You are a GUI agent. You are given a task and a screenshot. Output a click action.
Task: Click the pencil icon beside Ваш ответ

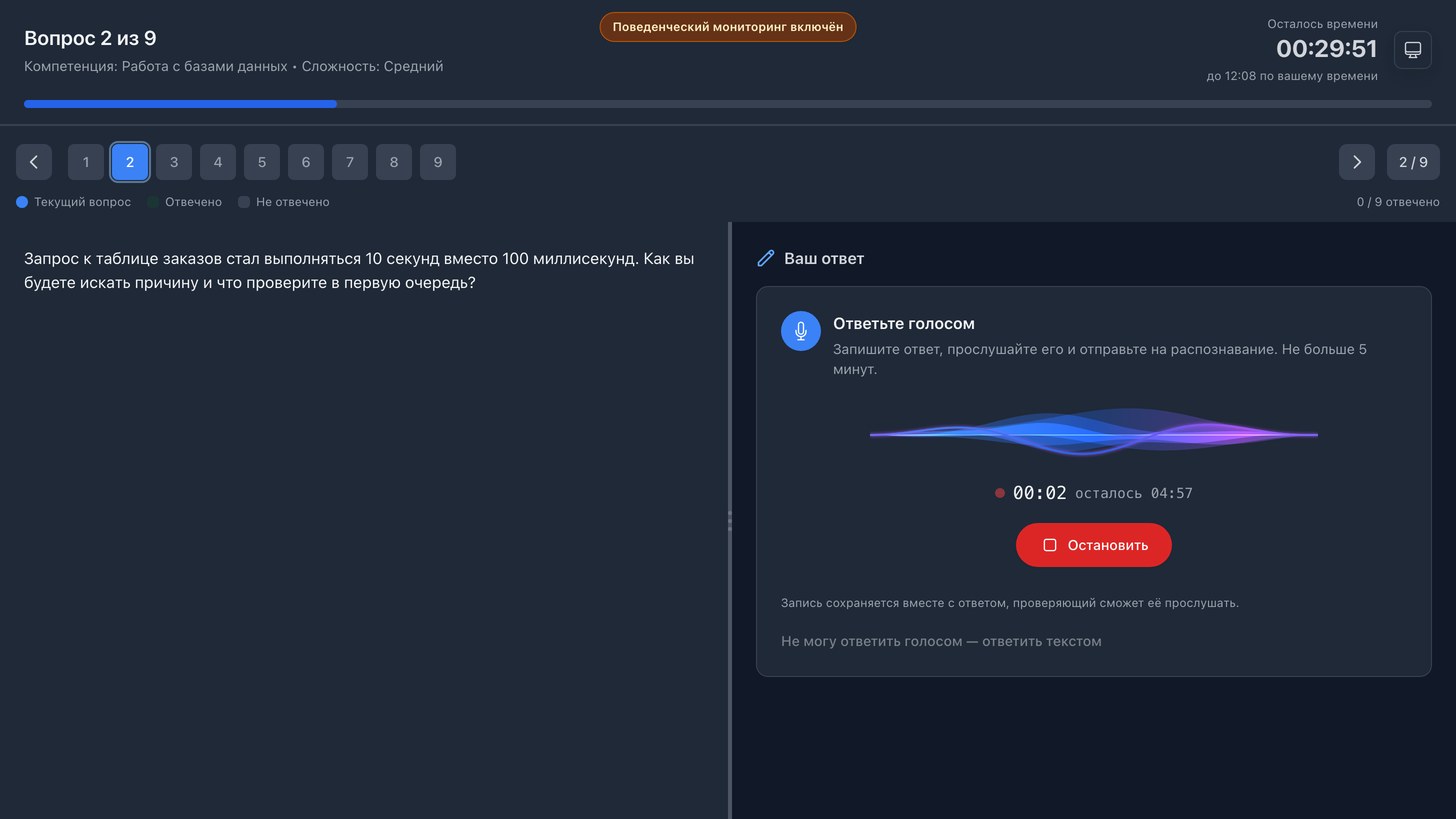[x=766, y=258]
